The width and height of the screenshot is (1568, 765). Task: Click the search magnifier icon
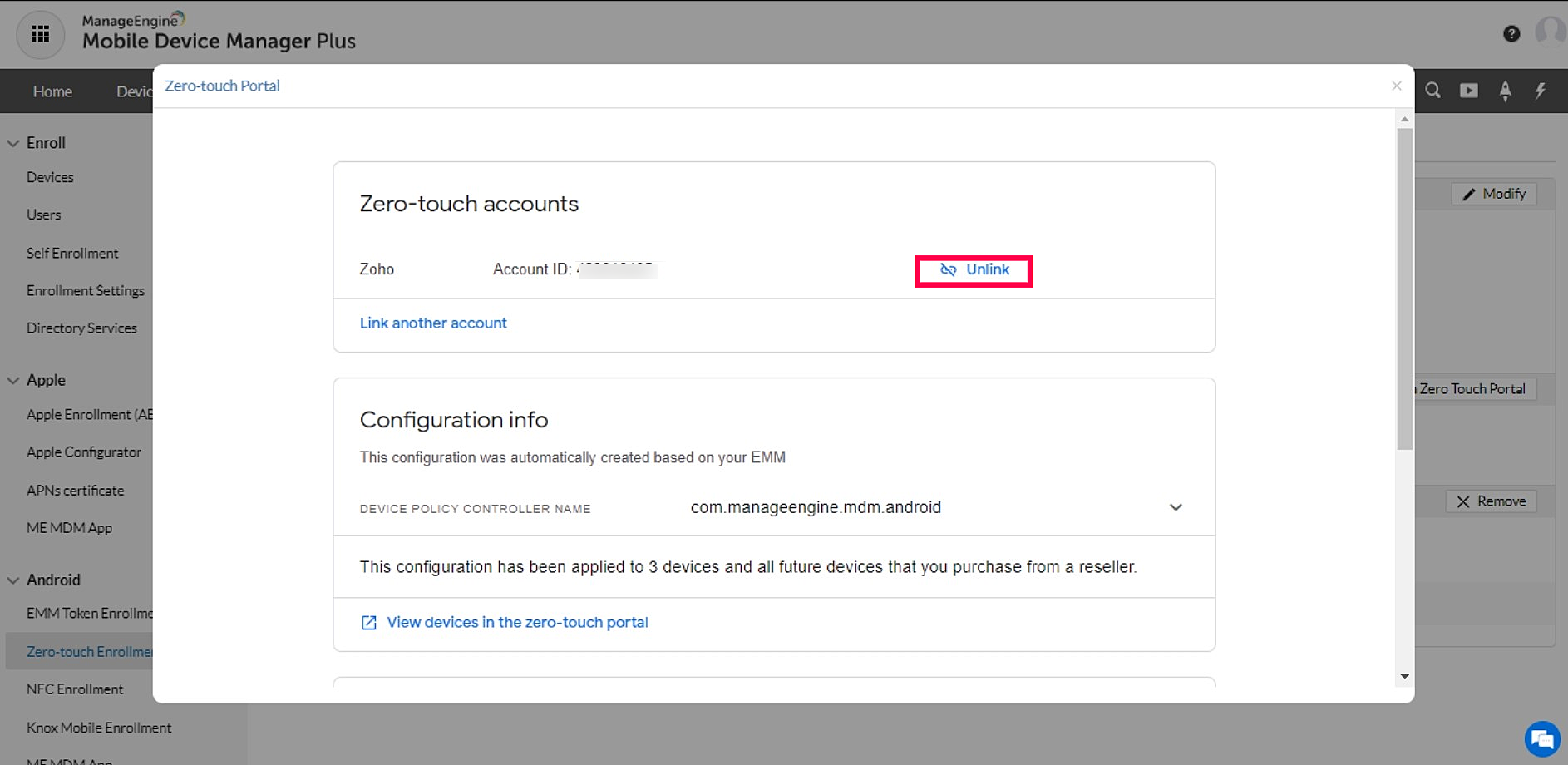coord(1432,91)
